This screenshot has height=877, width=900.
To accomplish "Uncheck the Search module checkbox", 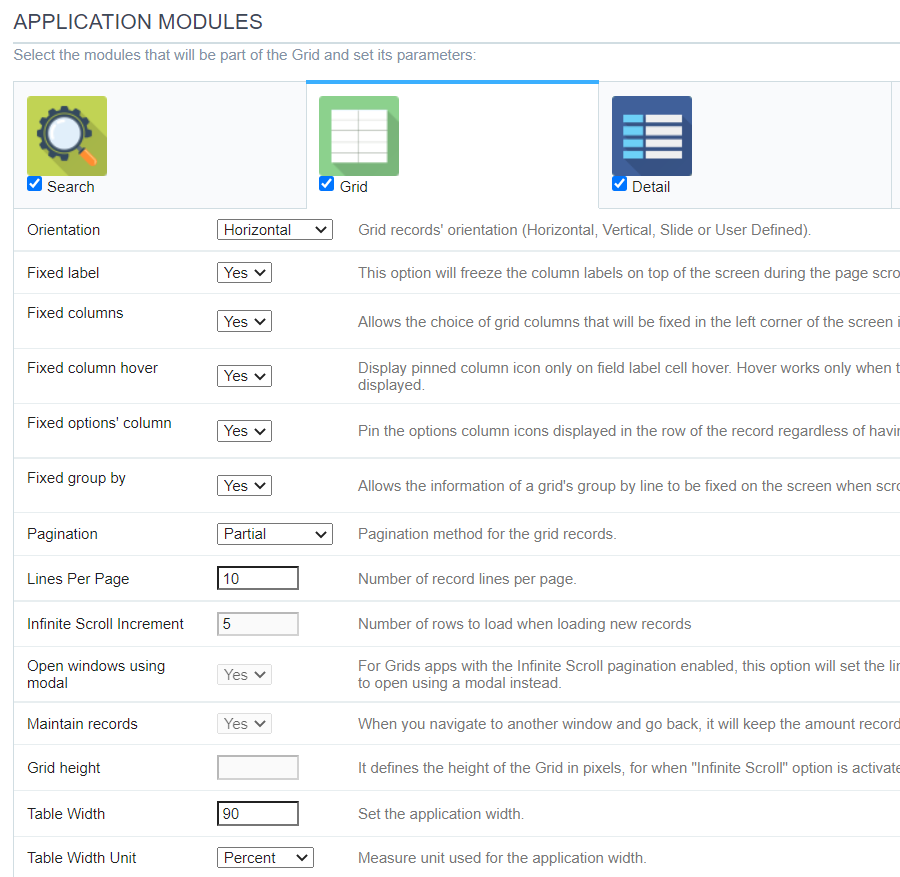I will 33,183.
